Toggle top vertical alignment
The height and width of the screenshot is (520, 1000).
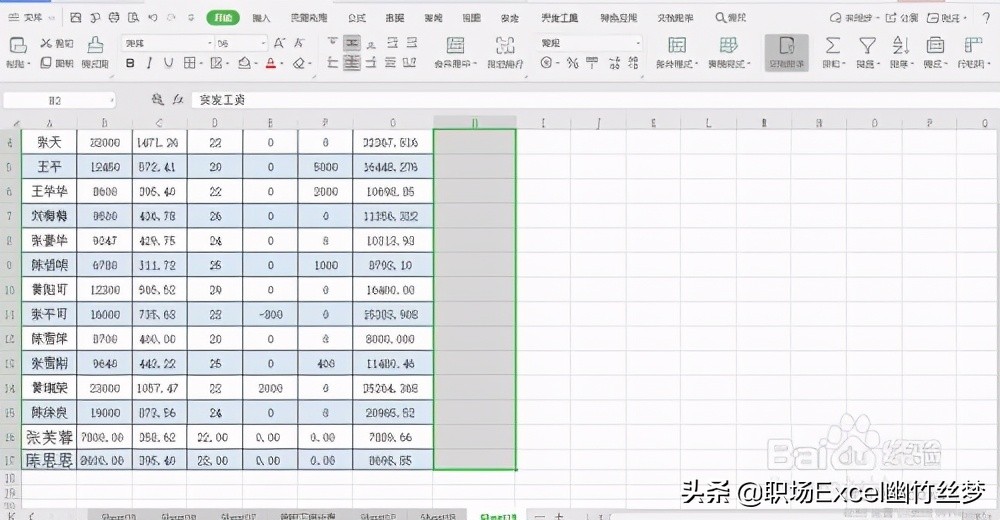click(x=332, y=43)
